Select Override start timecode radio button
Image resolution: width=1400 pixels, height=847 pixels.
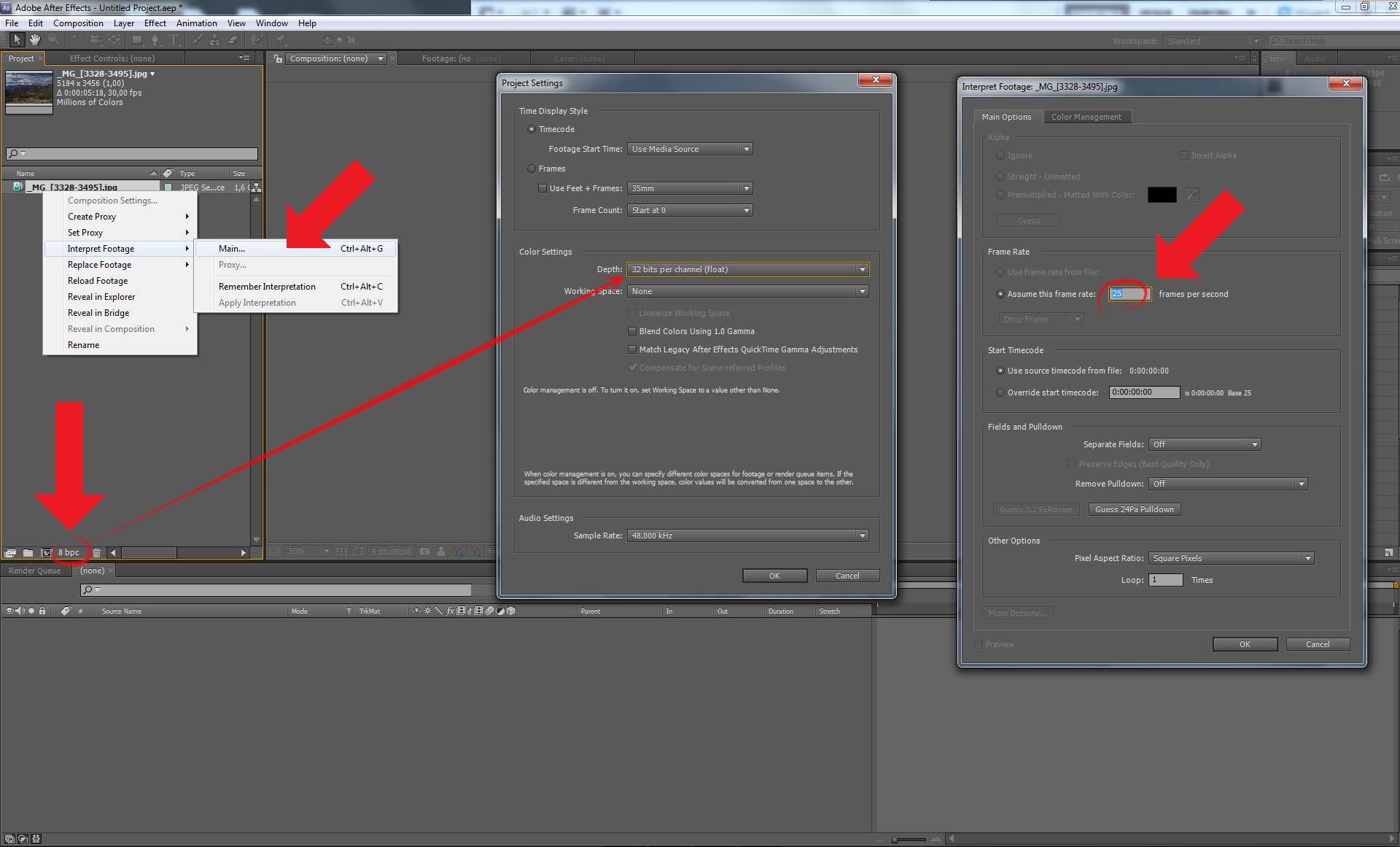1000,392
